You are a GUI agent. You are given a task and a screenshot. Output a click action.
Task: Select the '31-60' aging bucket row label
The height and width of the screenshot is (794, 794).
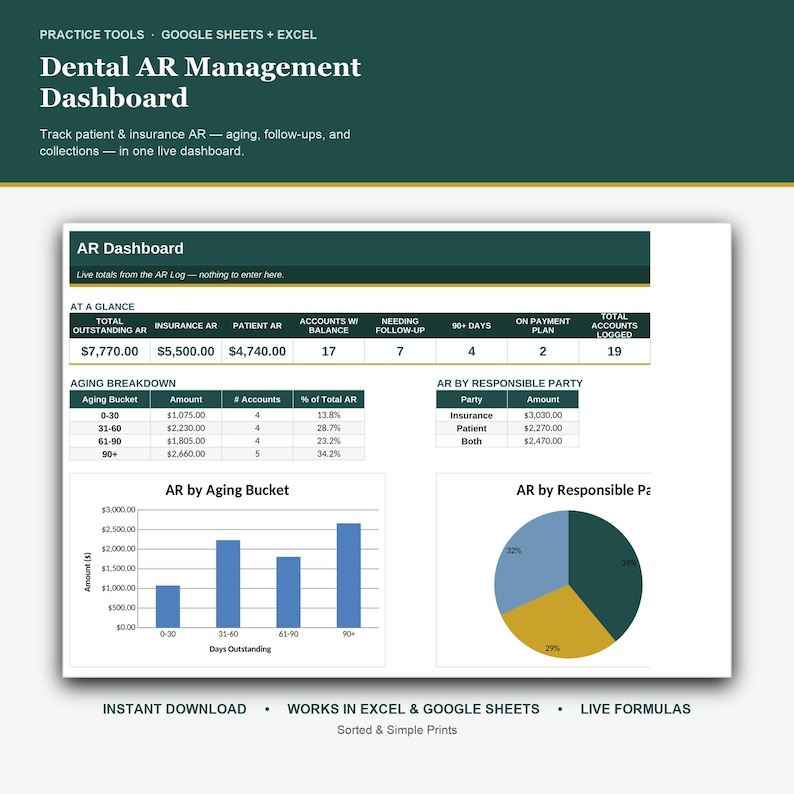109,428
